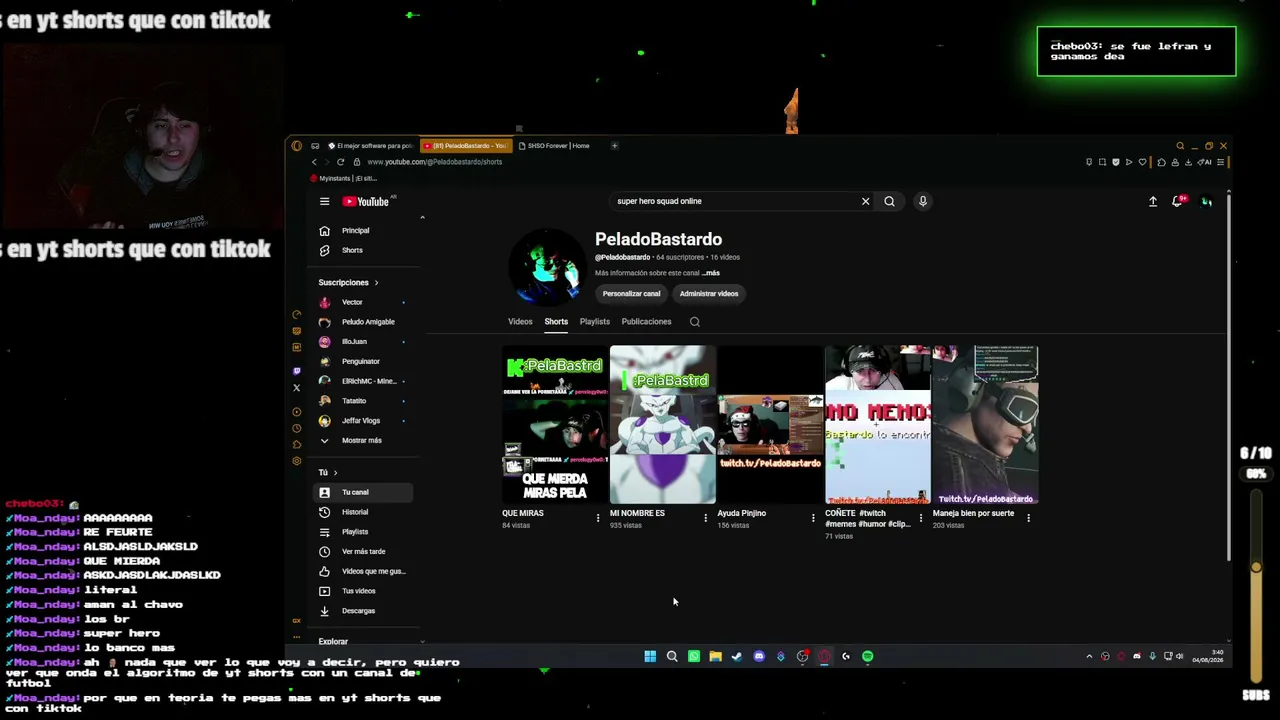Go back in the browser
The height and width of the screenshot is (720, 1280).
[x=314, y=162]
